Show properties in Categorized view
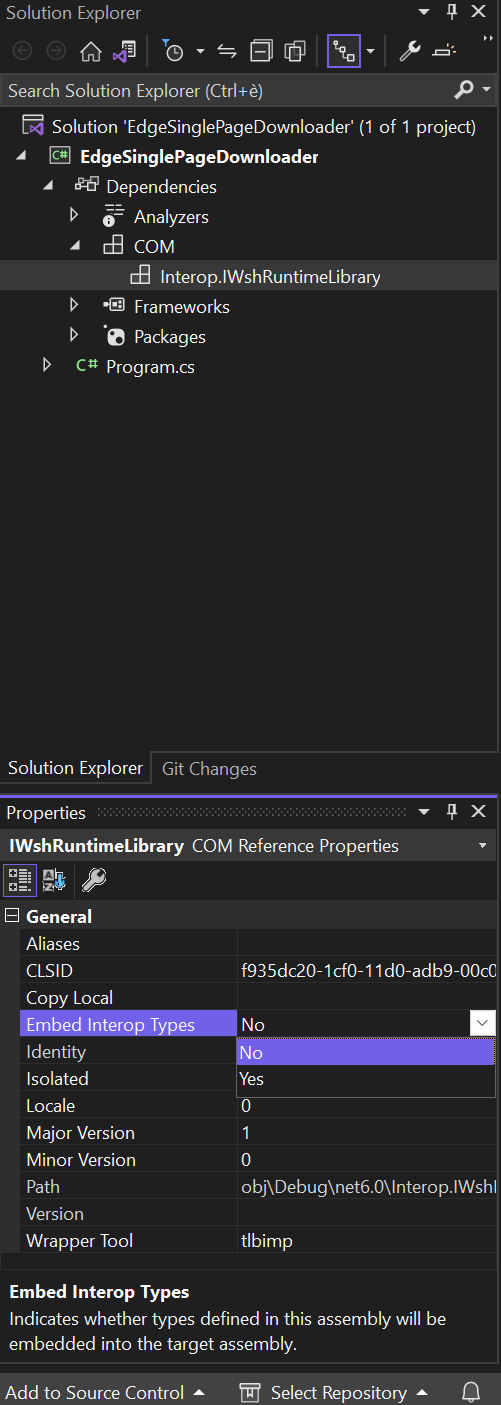 (20, 880)
